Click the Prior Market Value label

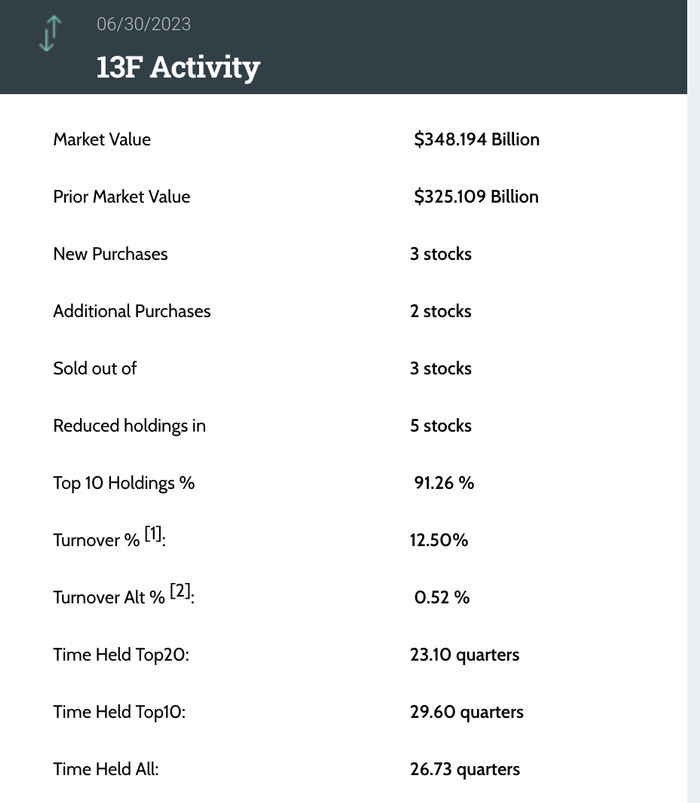point(121,196)
